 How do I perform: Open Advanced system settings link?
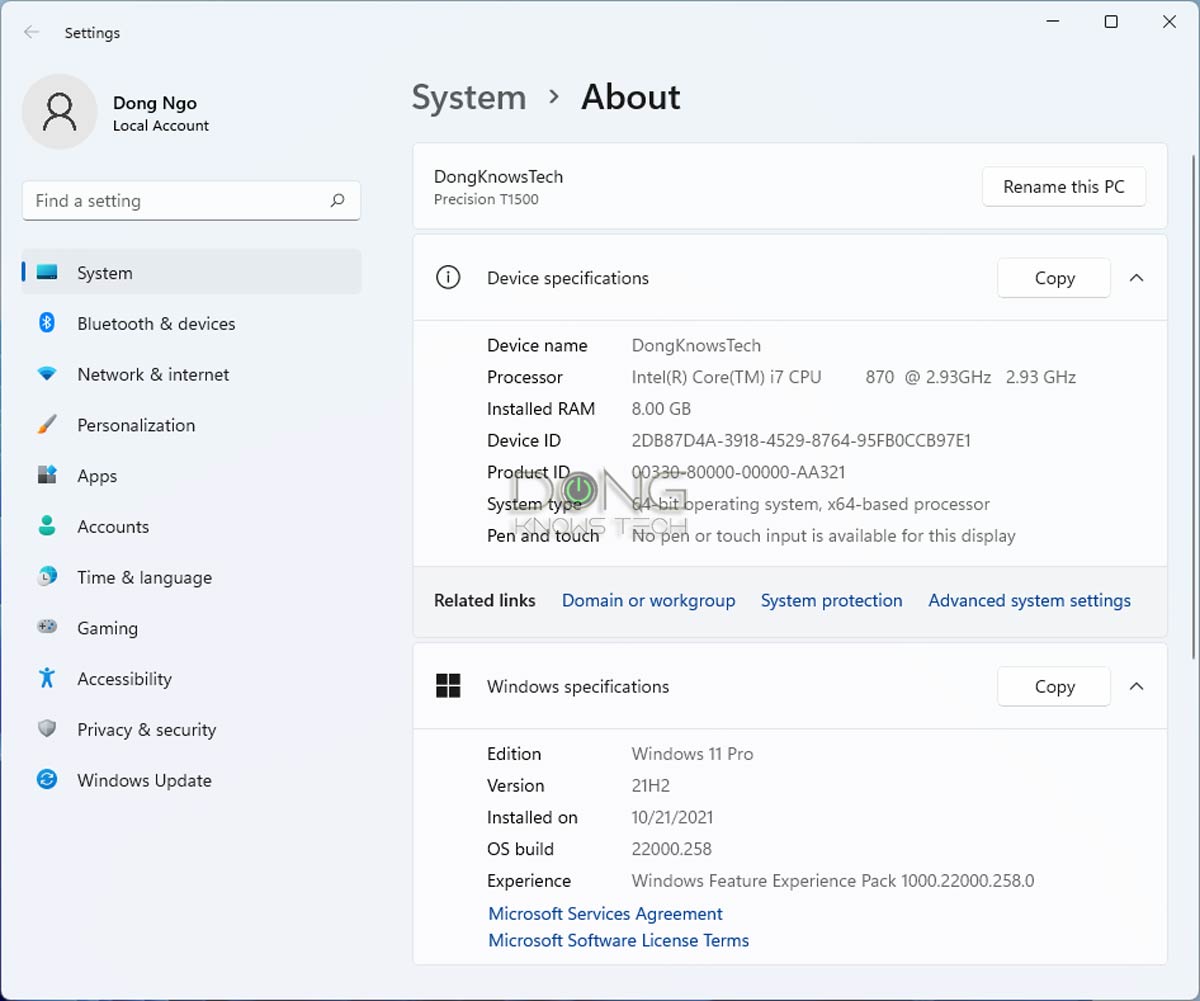tap(1029, 600)
